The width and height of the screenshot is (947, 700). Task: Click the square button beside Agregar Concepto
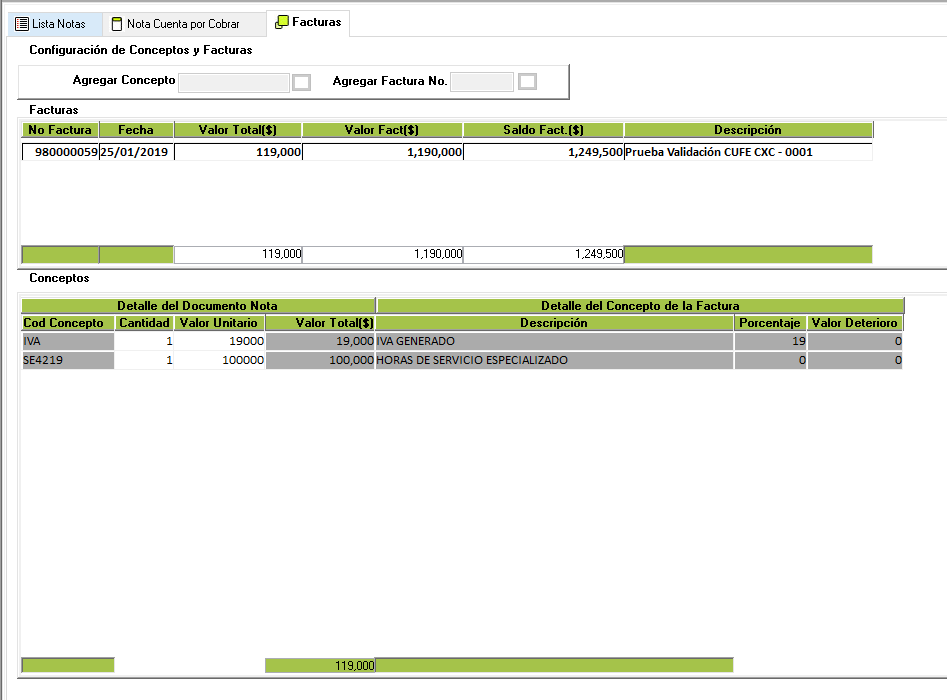click(x=301, y=82)
